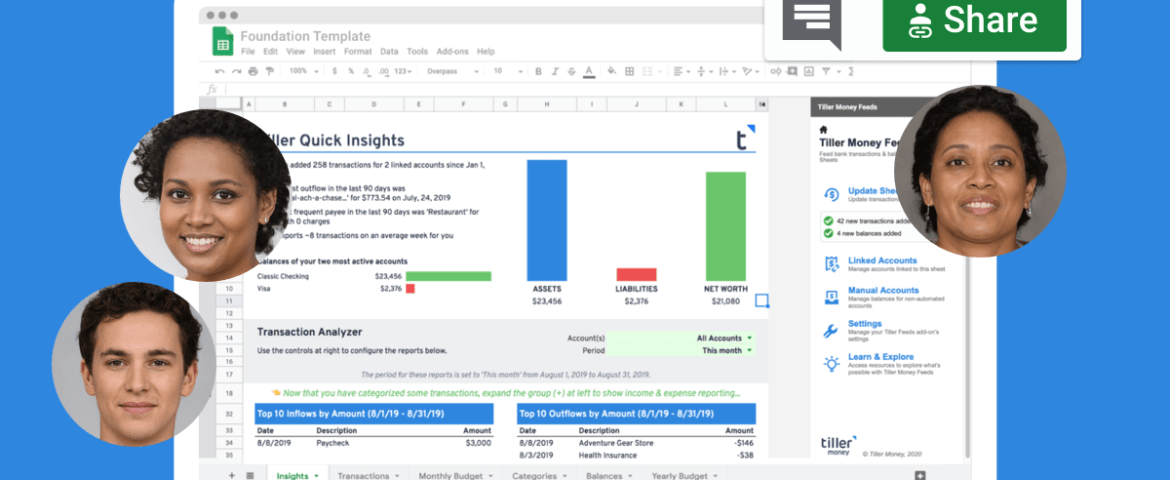This screenshot has height=480, width=1170.
Task: Open the Learn & Explore link
Action: click(880, 357)
